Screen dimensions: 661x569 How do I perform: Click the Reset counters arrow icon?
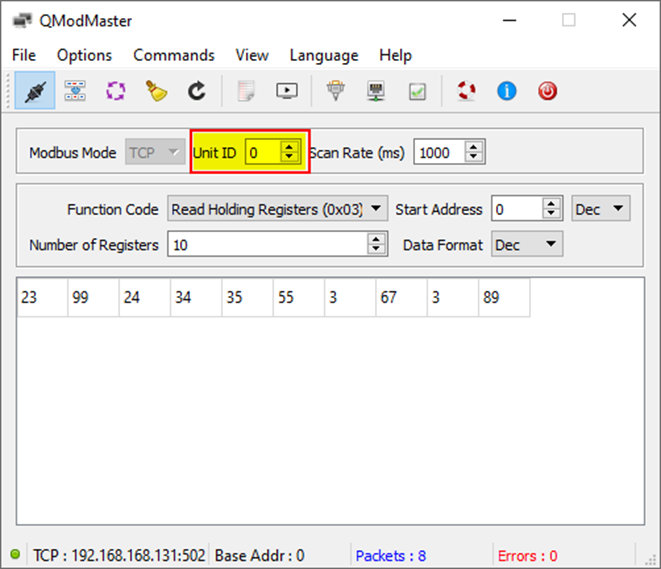197,91
